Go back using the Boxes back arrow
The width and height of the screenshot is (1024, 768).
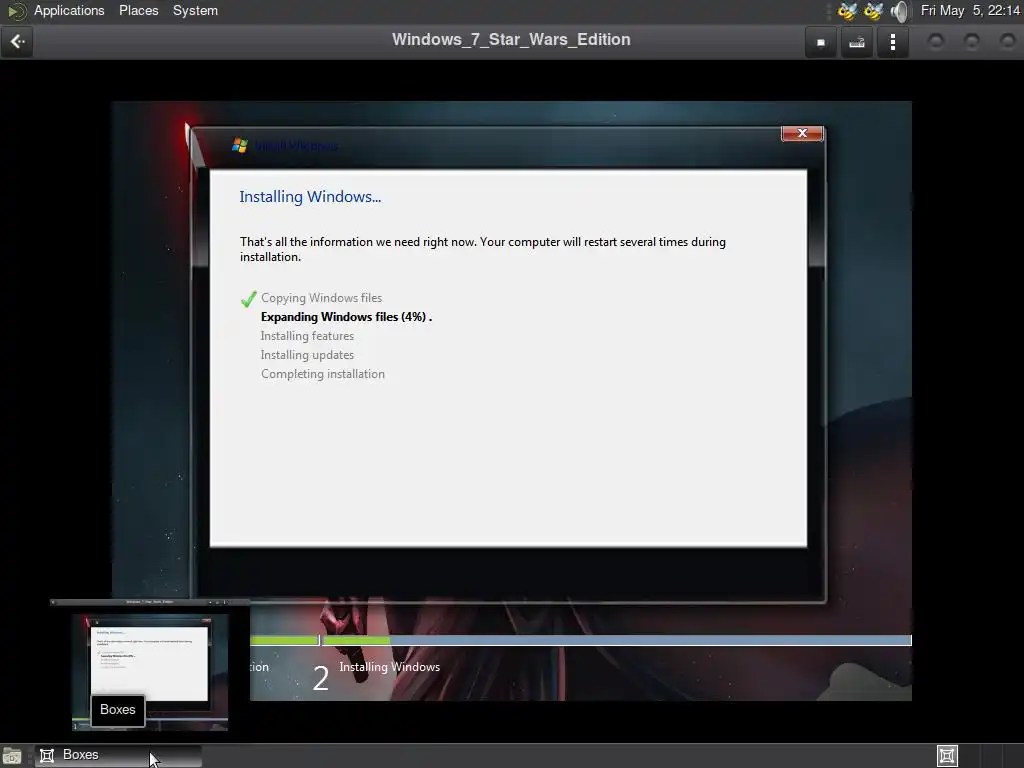17,42
